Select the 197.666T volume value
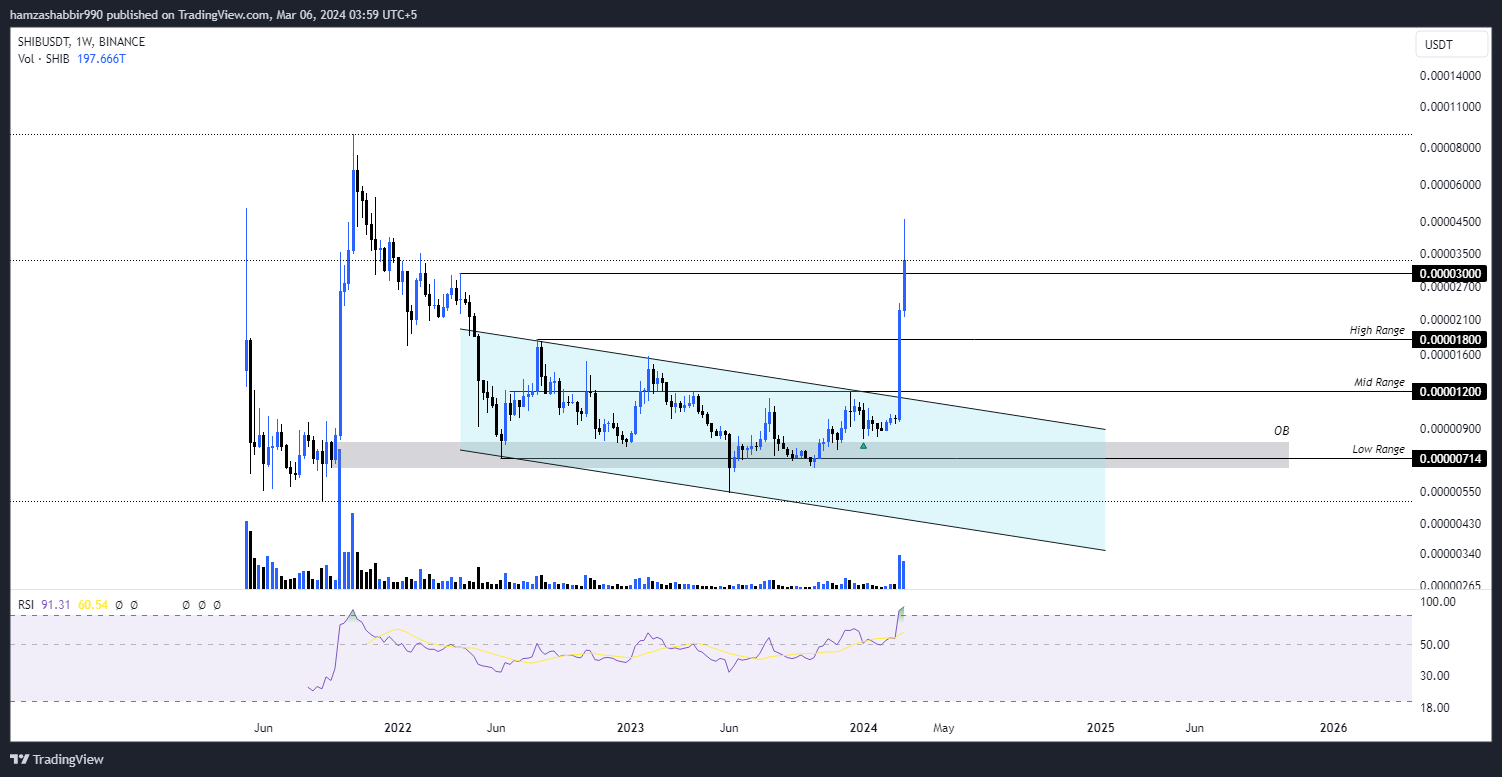 [x=101, y=59]
